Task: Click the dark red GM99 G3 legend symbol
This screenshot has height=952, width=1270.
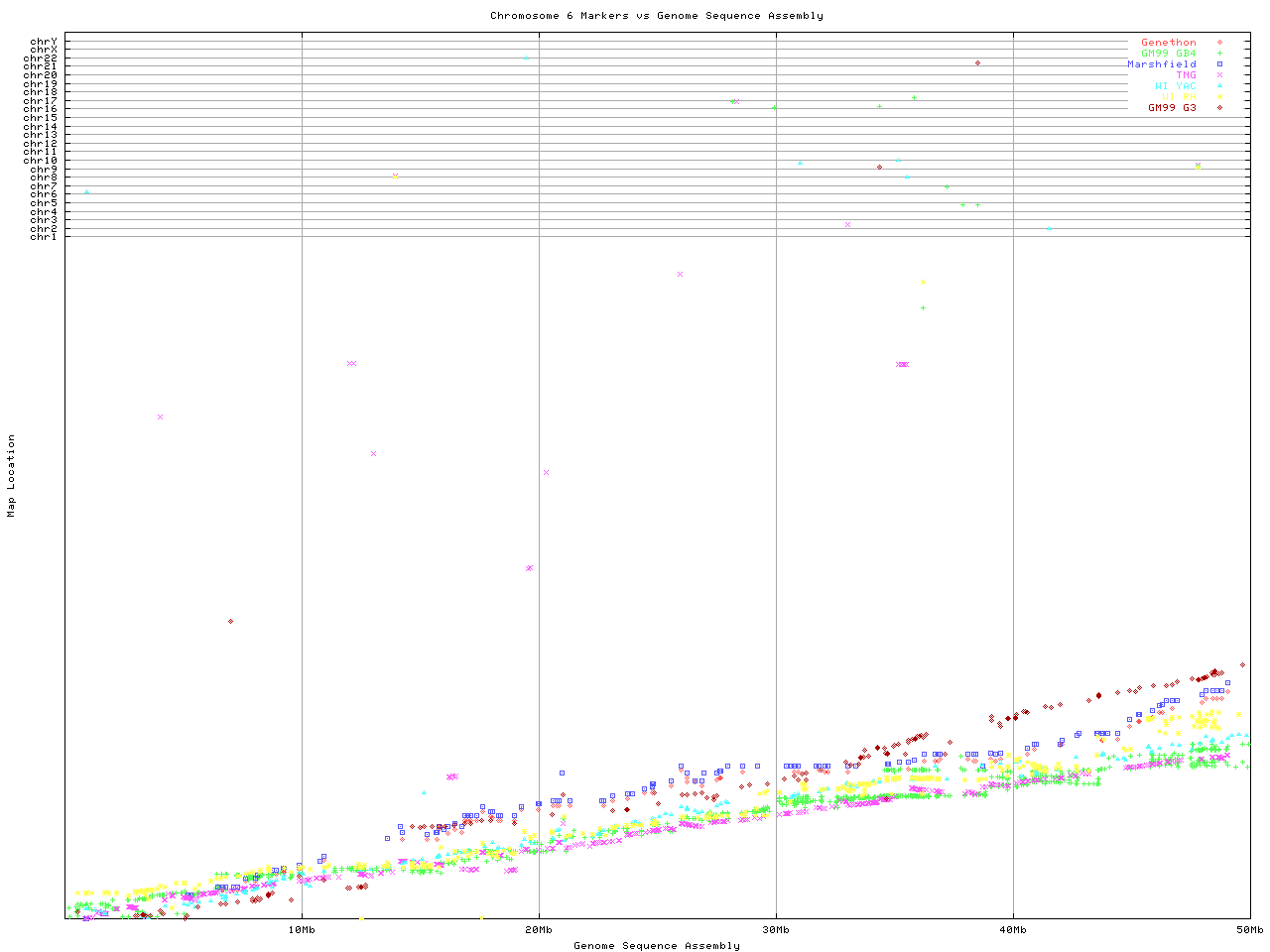Action: click(1219, 108)
